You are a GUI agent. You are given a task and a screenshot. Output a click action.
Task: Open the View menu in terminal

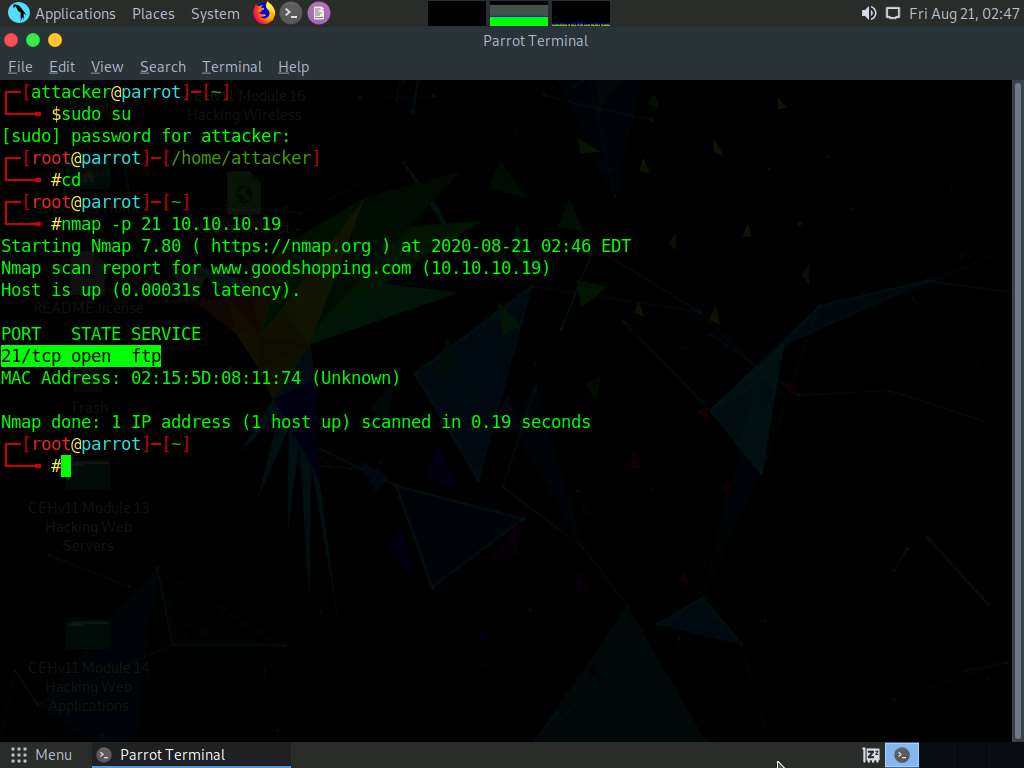tap(107, 67)
